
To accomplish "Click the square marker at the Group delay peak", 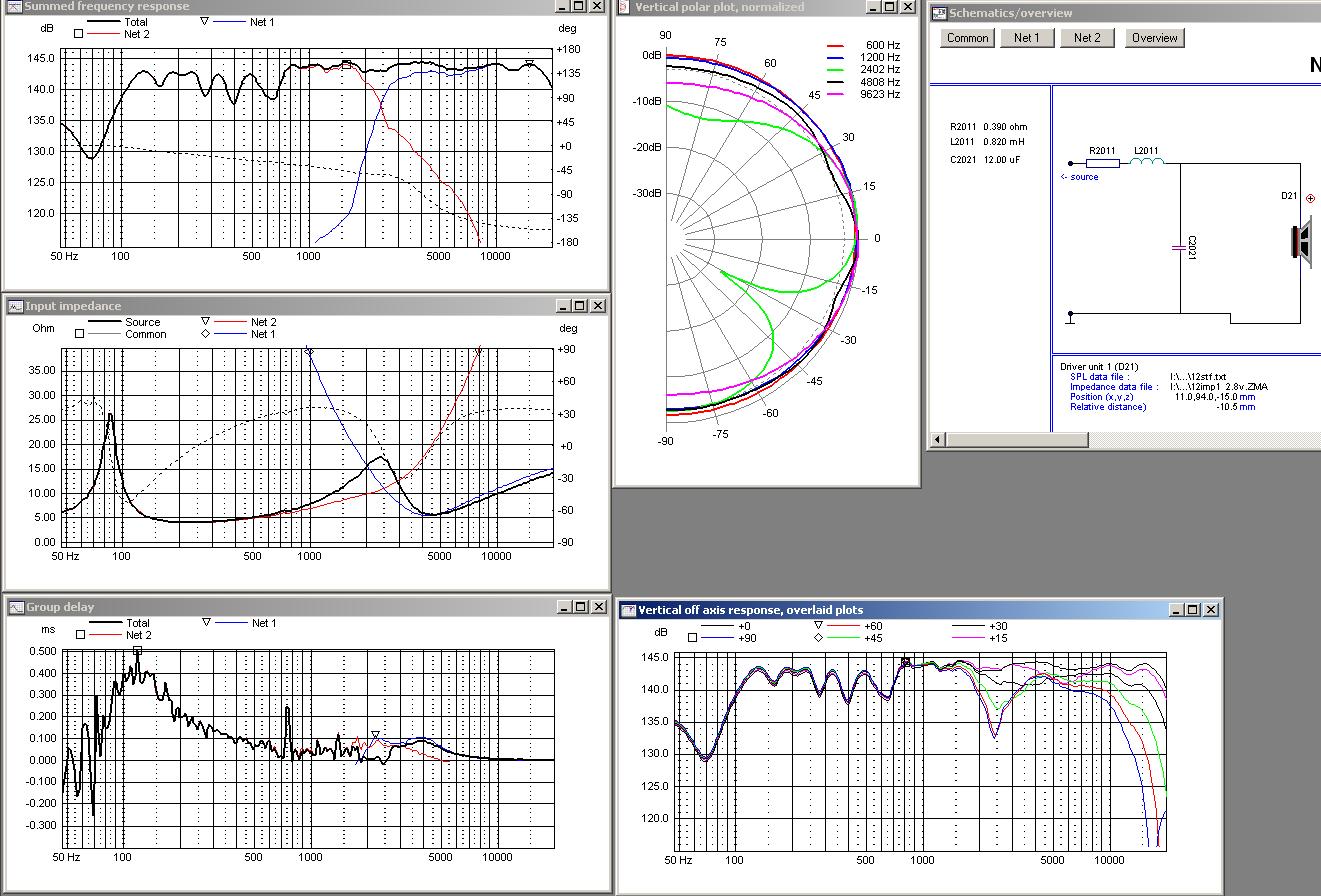I will [x=138, y=650].
